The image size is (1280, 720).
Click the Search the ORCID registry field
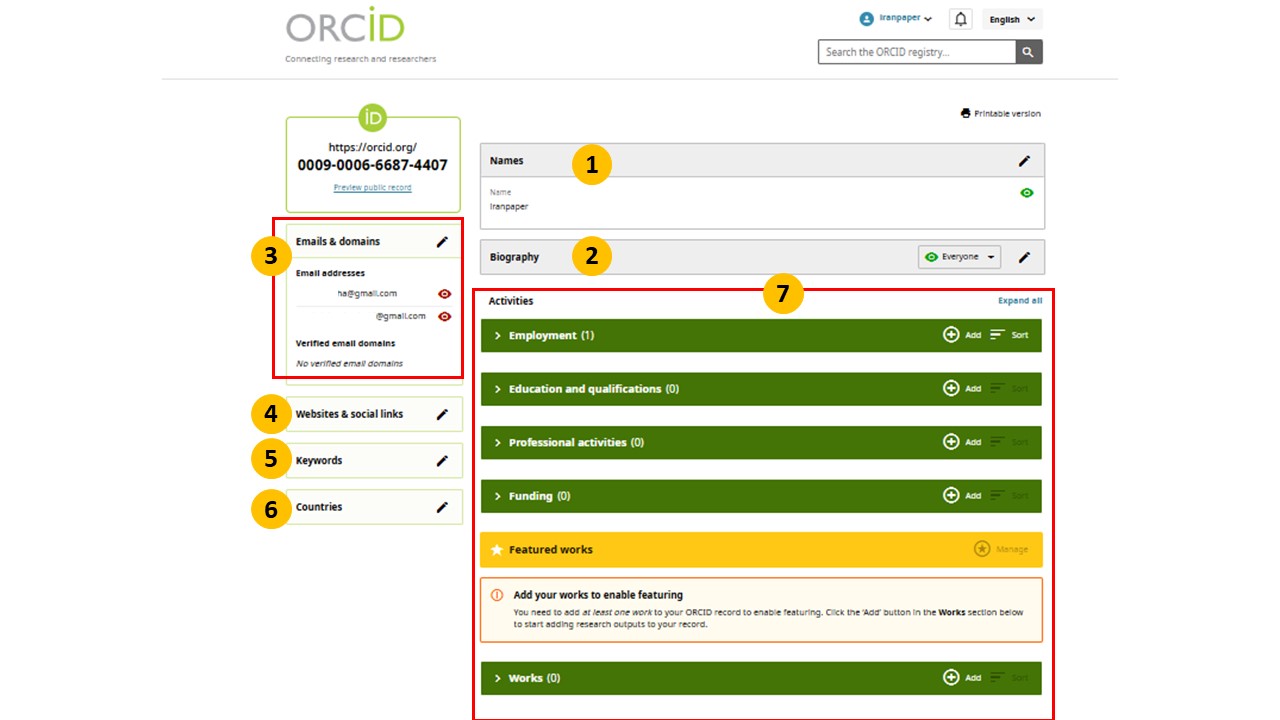tap(917, 52)
